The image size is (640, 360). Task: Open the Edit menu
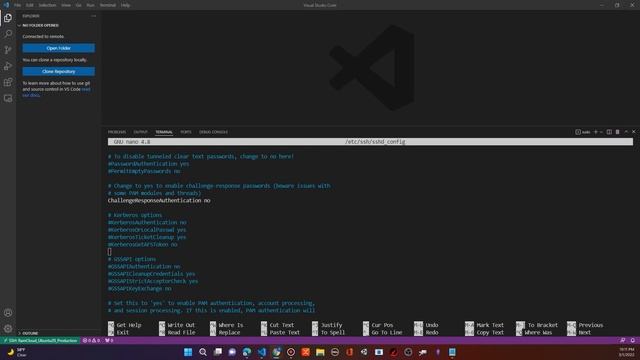(x=30, y=5)
